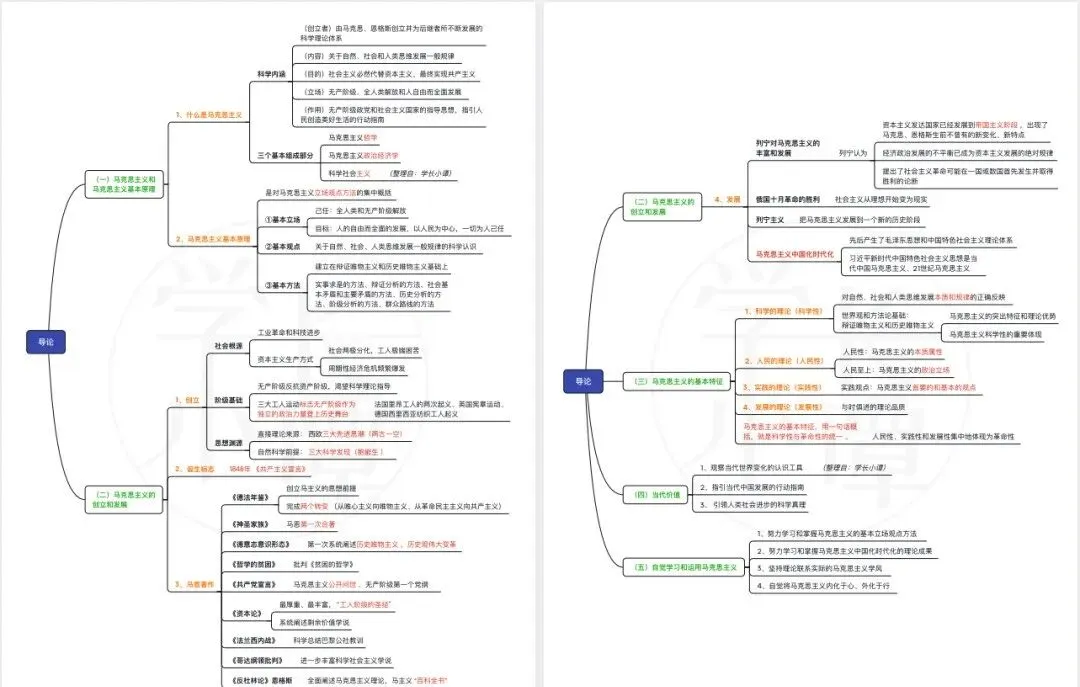Select the '三个基本组成部分' sub-branch
The image size is (1080, 687).
point(284,156)
